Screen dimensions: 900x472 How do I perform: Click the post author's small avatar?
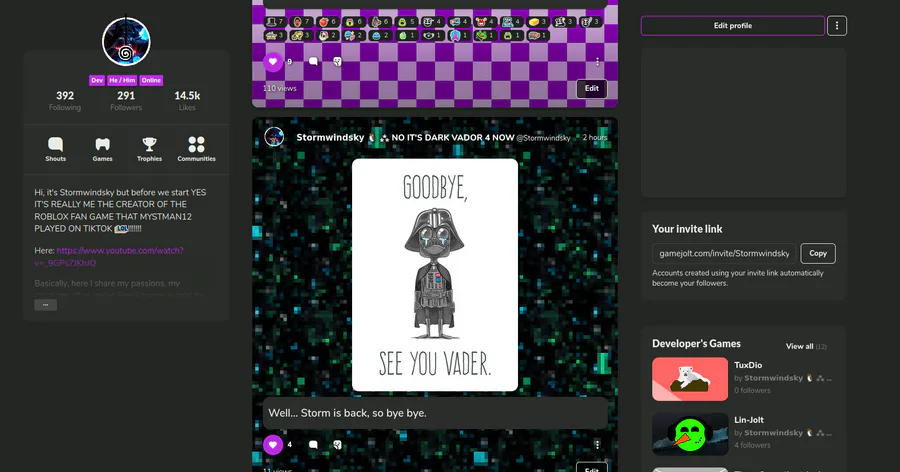274,137
